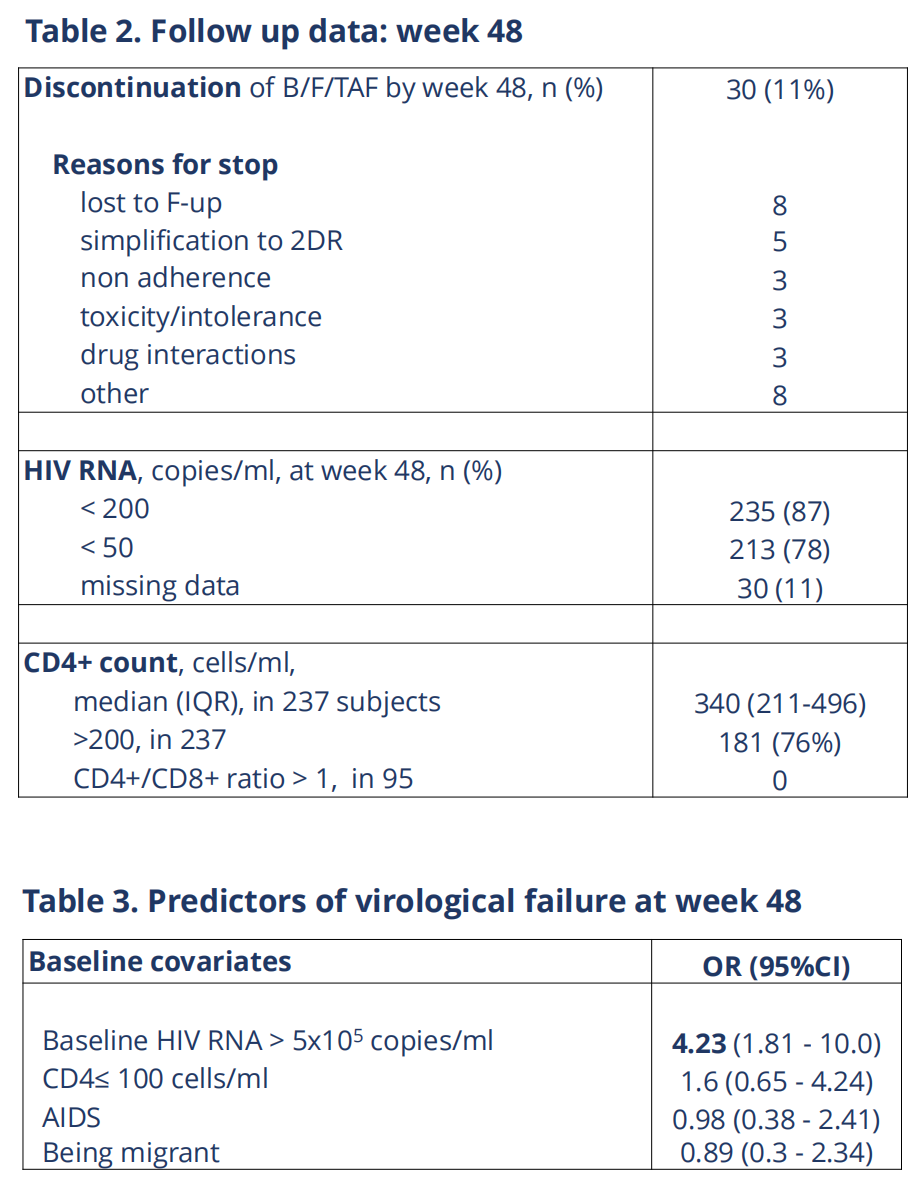The height and width of the screenshot is (1178, 916).
Task: Select value 5 for simplification to 2DR
Action: pyautogui.click(x=780, y=243)
